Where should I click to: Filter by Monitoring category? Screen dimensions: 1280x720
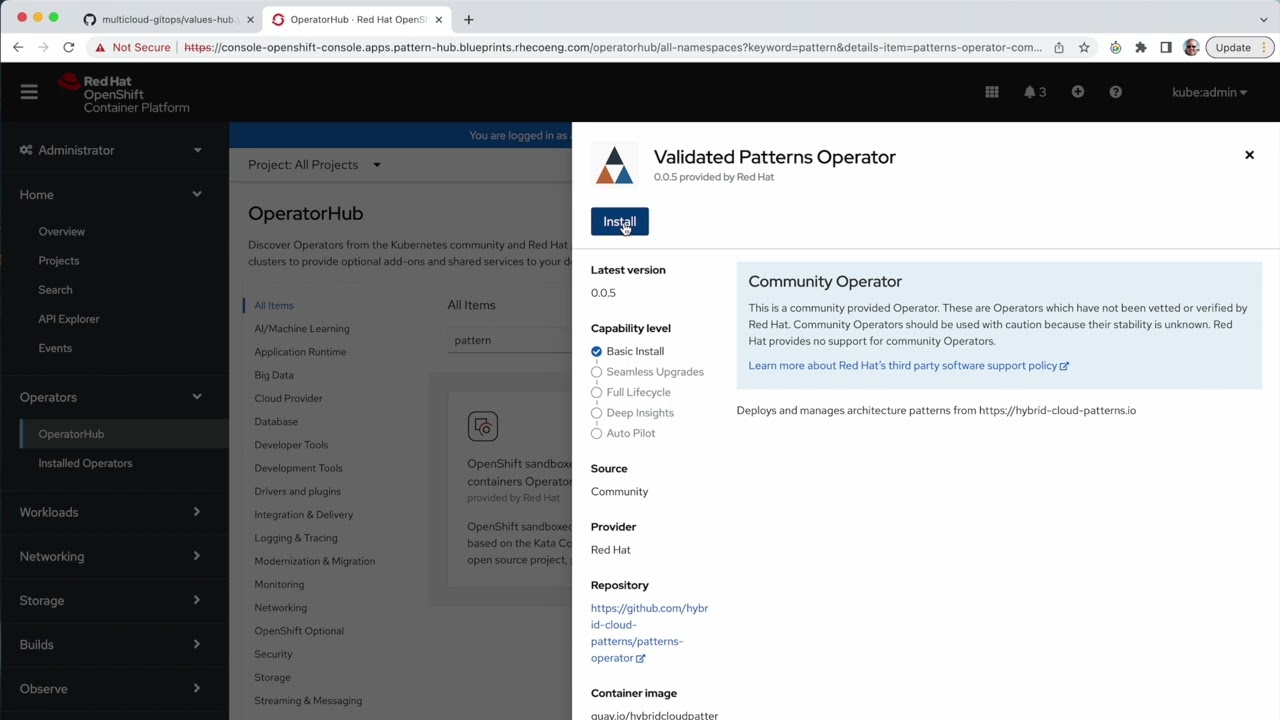pyautogui.click(x=279, y=584)
